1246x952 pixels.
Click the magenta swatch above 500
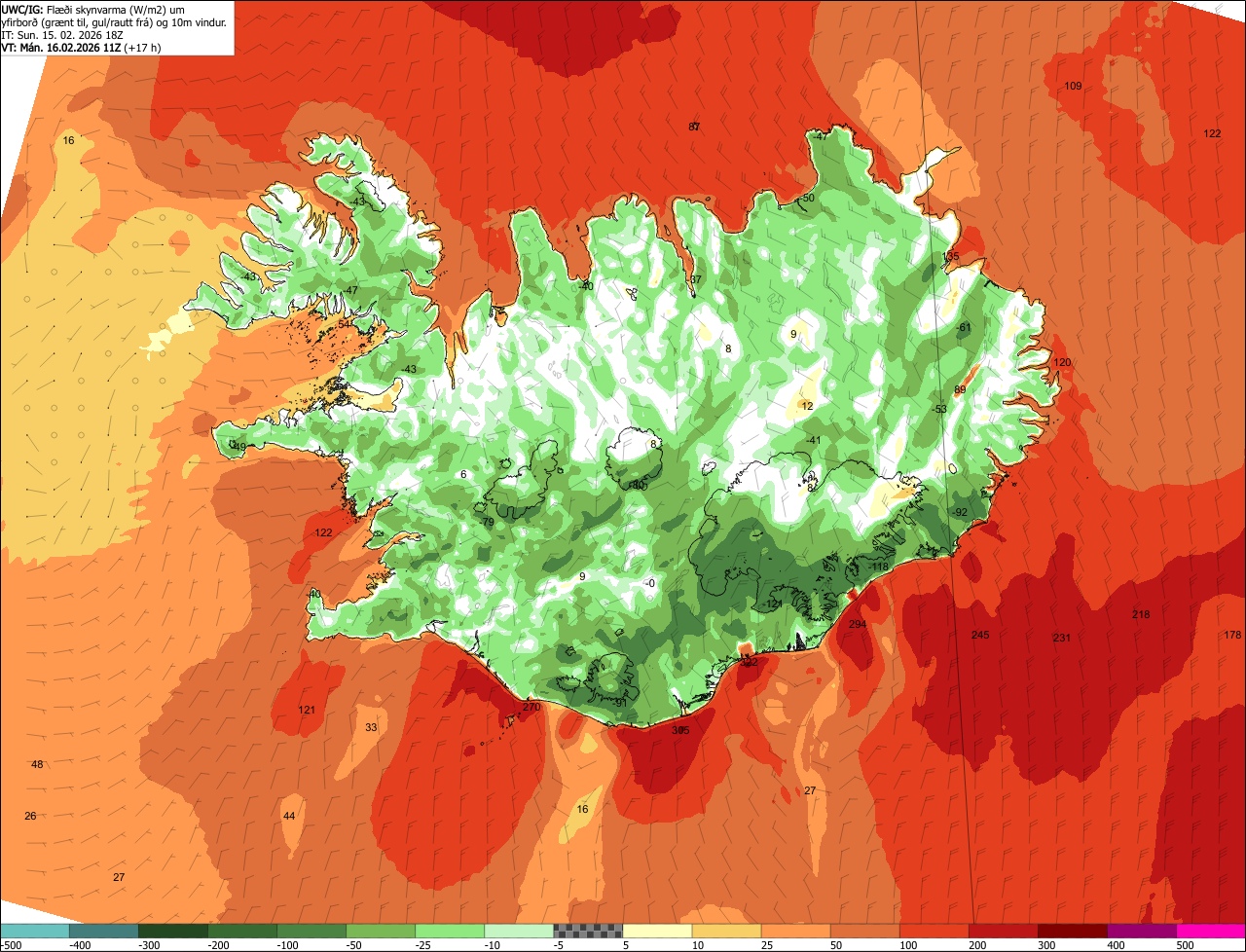1210,931
